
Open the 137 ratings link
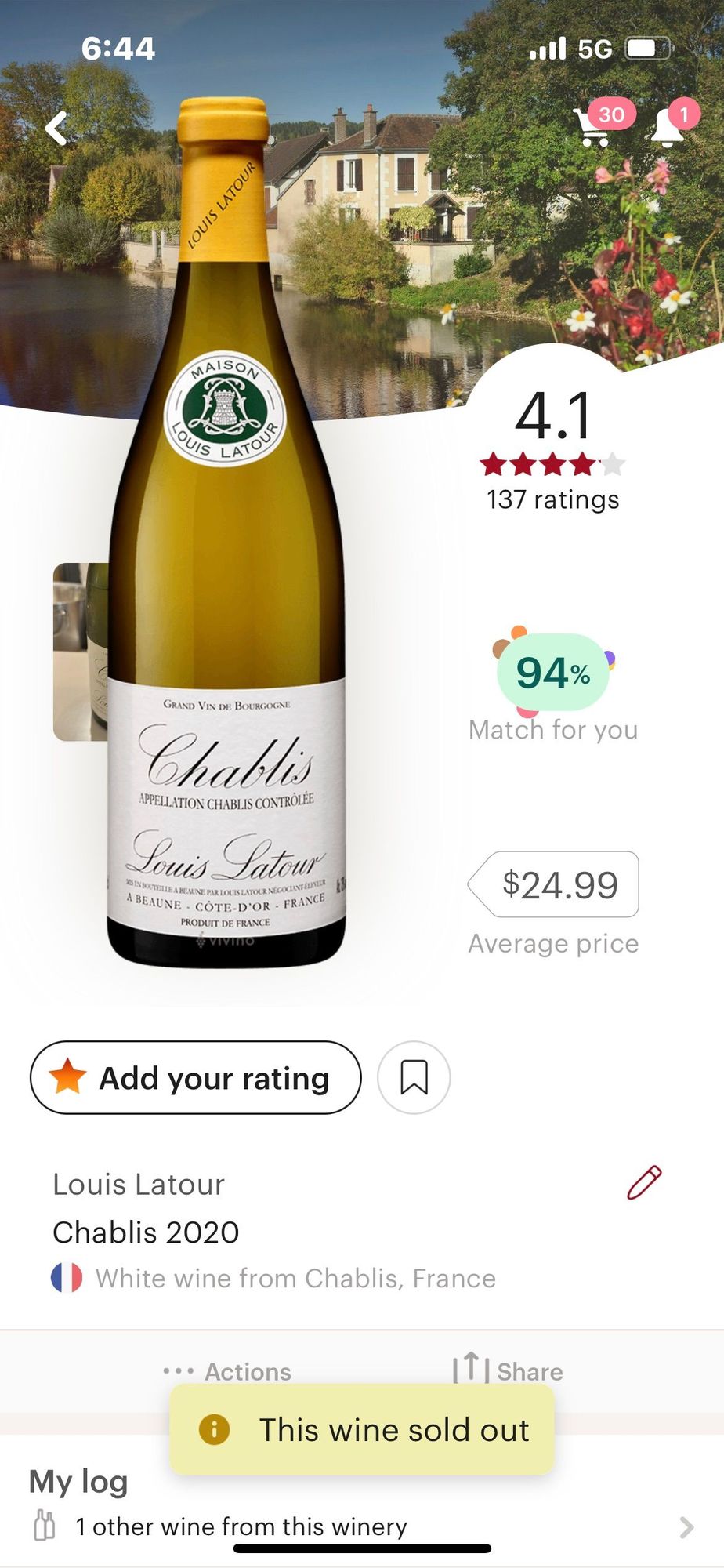click(x=552, y=499)
